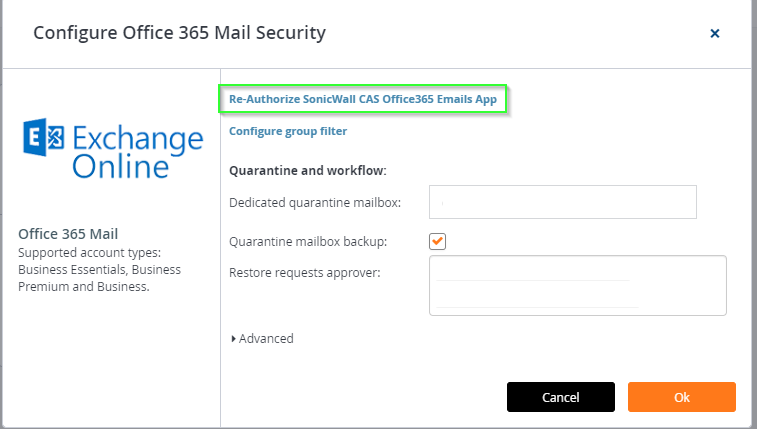Open the Configure group filter link
This screenshot has width=757, height=429.
point(288,131)
